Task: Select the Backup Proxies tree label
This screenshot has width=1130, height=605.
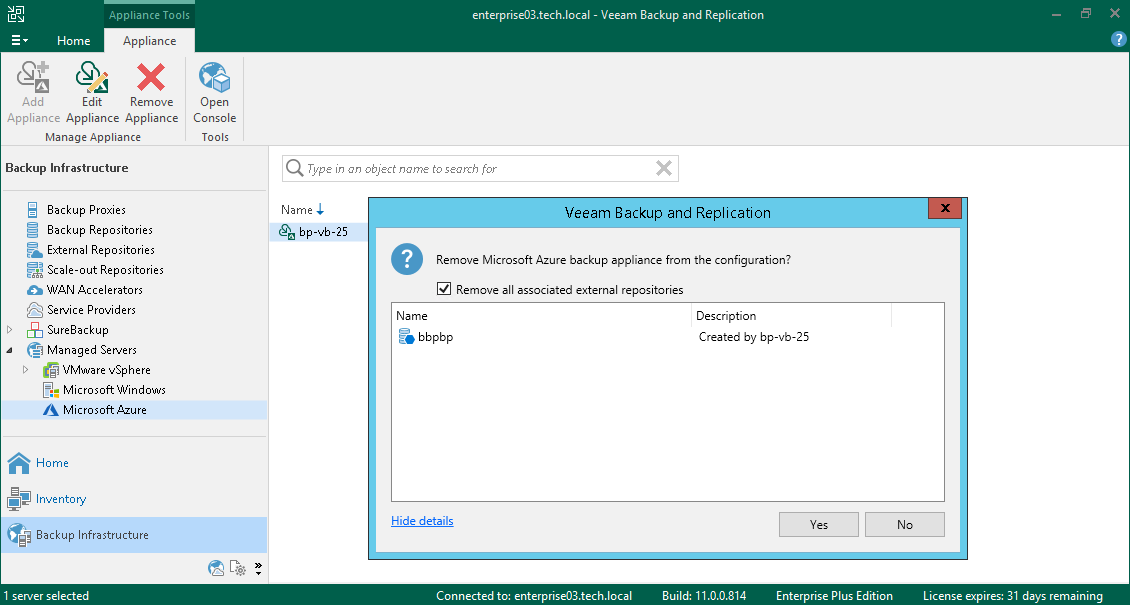Action: (x=86, y=210)
